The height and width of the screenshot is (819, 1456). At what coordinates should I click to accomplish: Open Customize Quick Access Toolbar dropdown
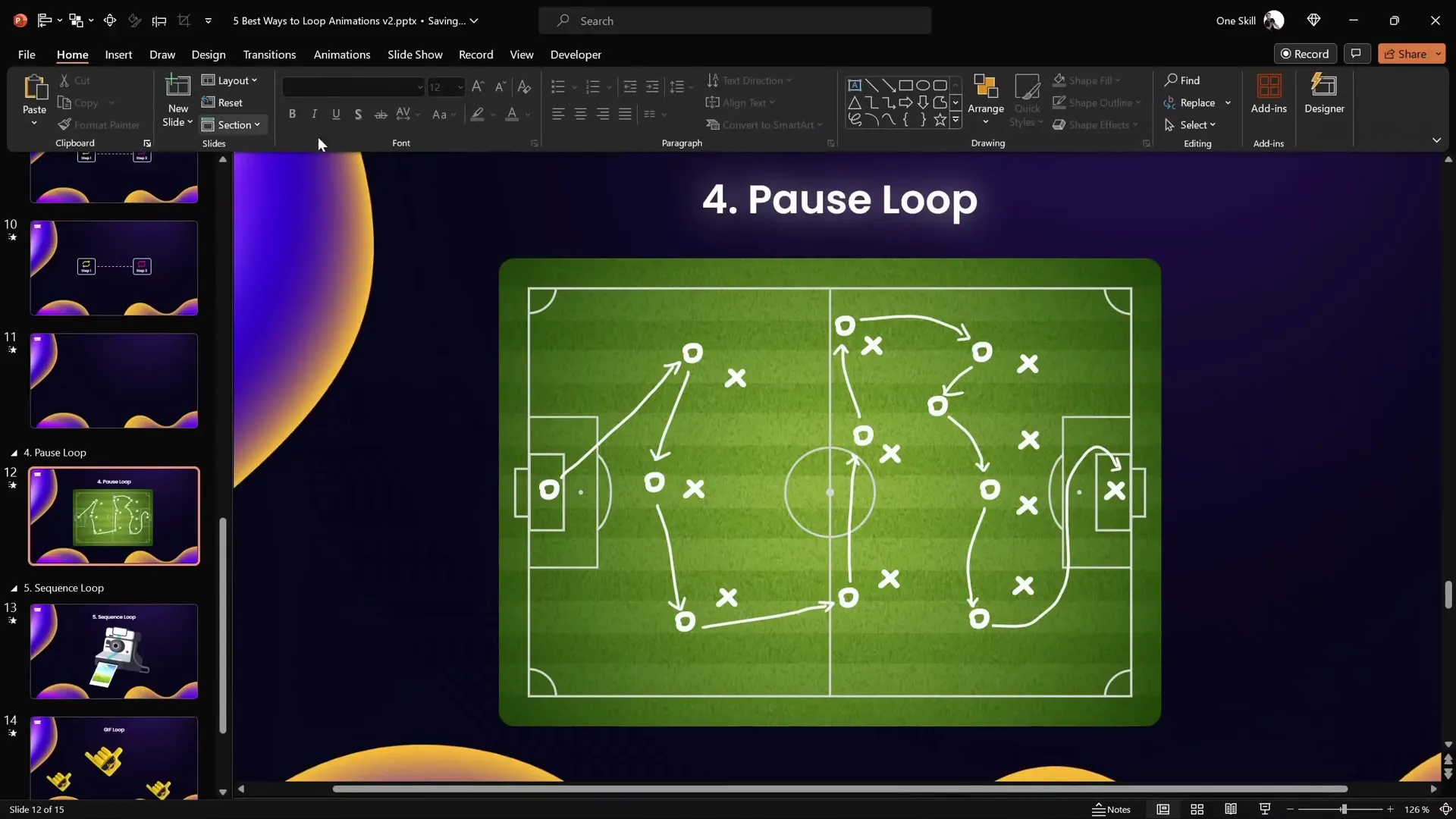[x=208, y=20]
